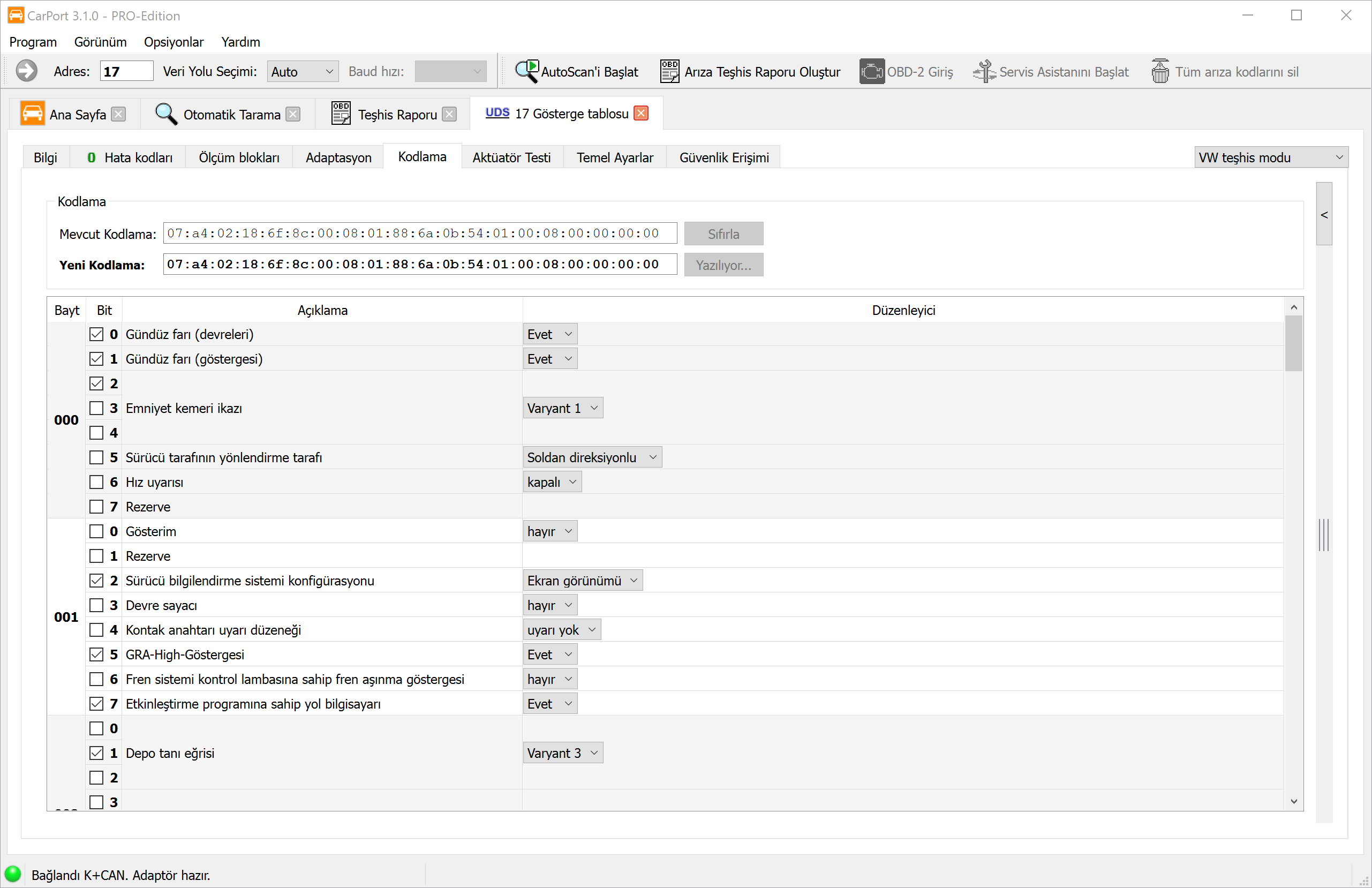This screenshot has height=888, width=1372.
Task: Open the Emniyet kemeri ikazı Varyant dropdown
Action: pos(563,408)
